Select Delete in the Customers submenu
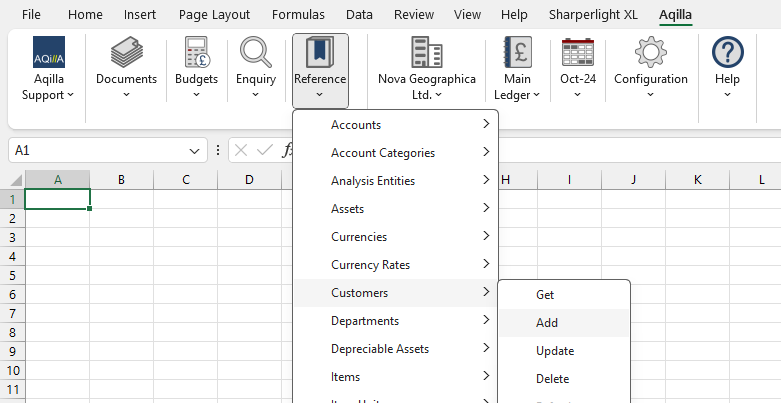This screenshot has width=781, height=403. coord(552,379)
